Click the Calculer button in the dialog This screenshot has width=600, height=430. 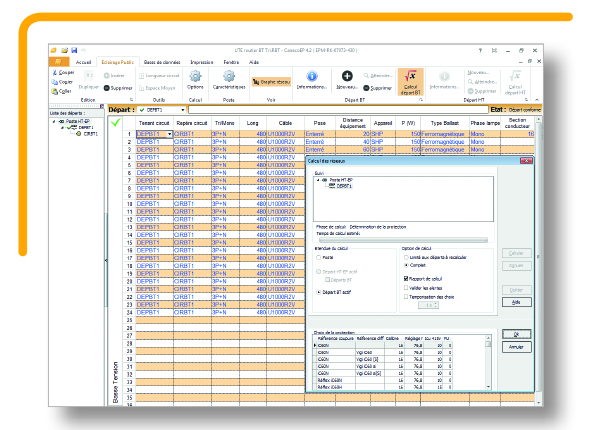tap(516, 253)
